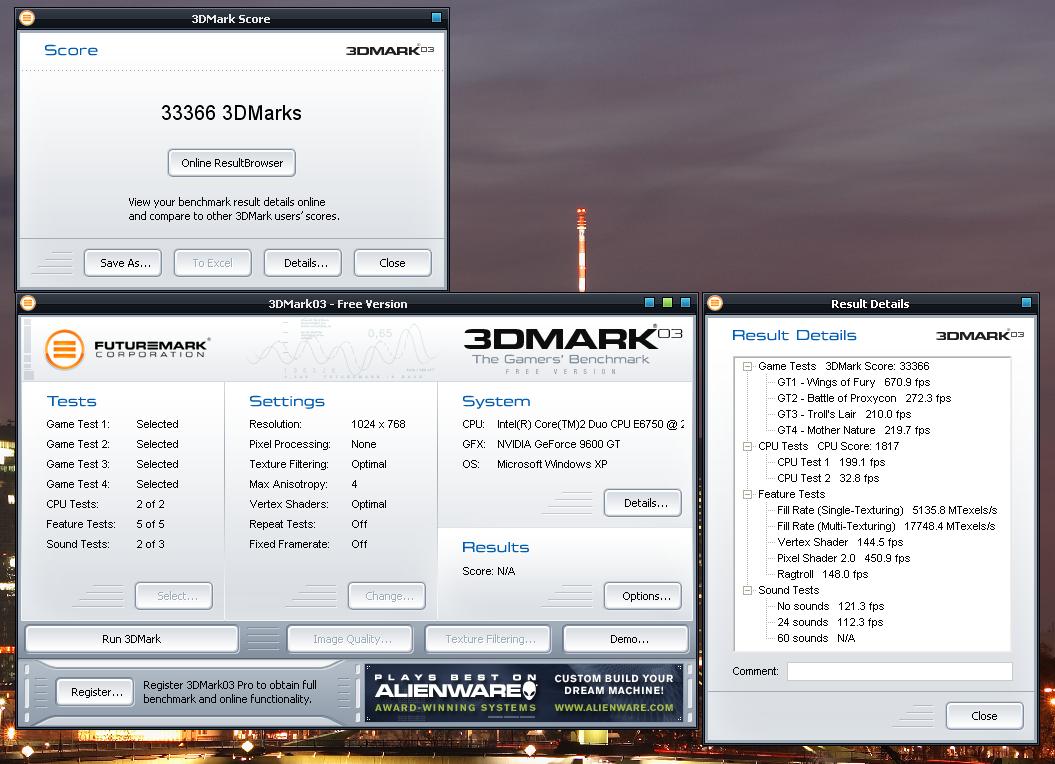Click the GFX value NVIDIA GeForce 9600 GT
This screenshot has width=1055, height=764.
click(x=558, y=444)
